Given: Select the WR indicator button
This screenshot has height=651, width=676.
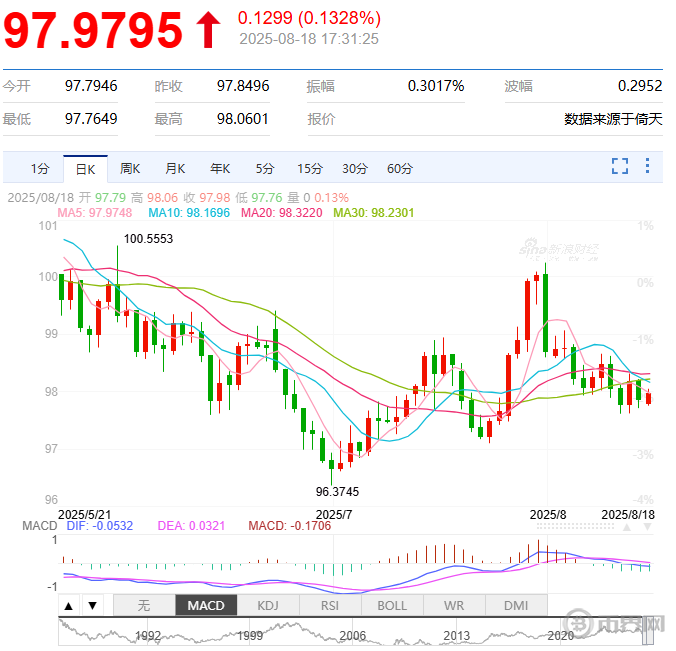Looking at the screenshot, I should click(454, 605).
